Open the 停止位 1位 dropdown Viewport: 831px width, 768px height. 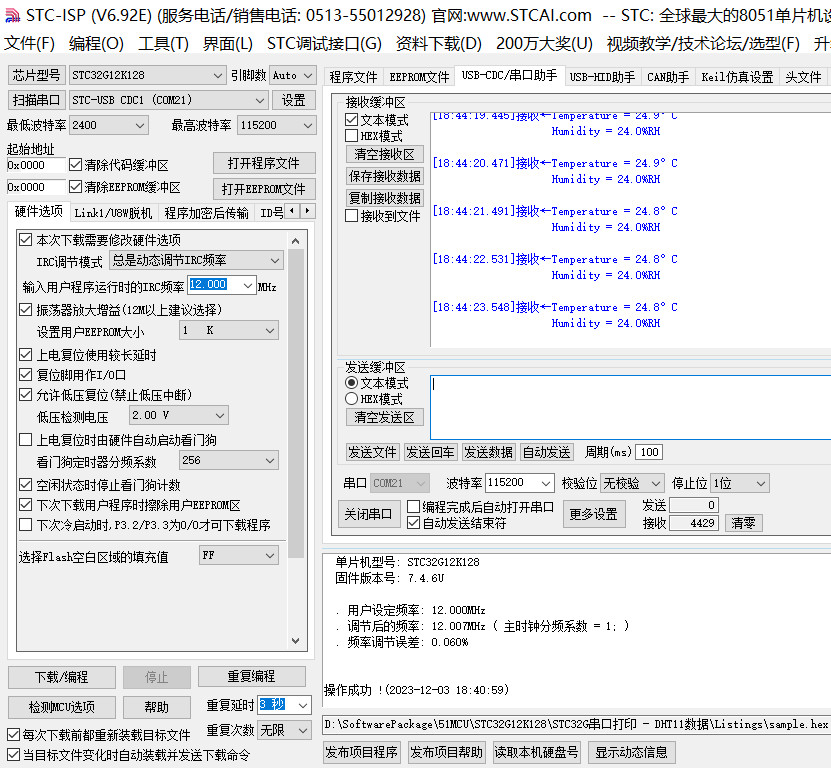740,483
